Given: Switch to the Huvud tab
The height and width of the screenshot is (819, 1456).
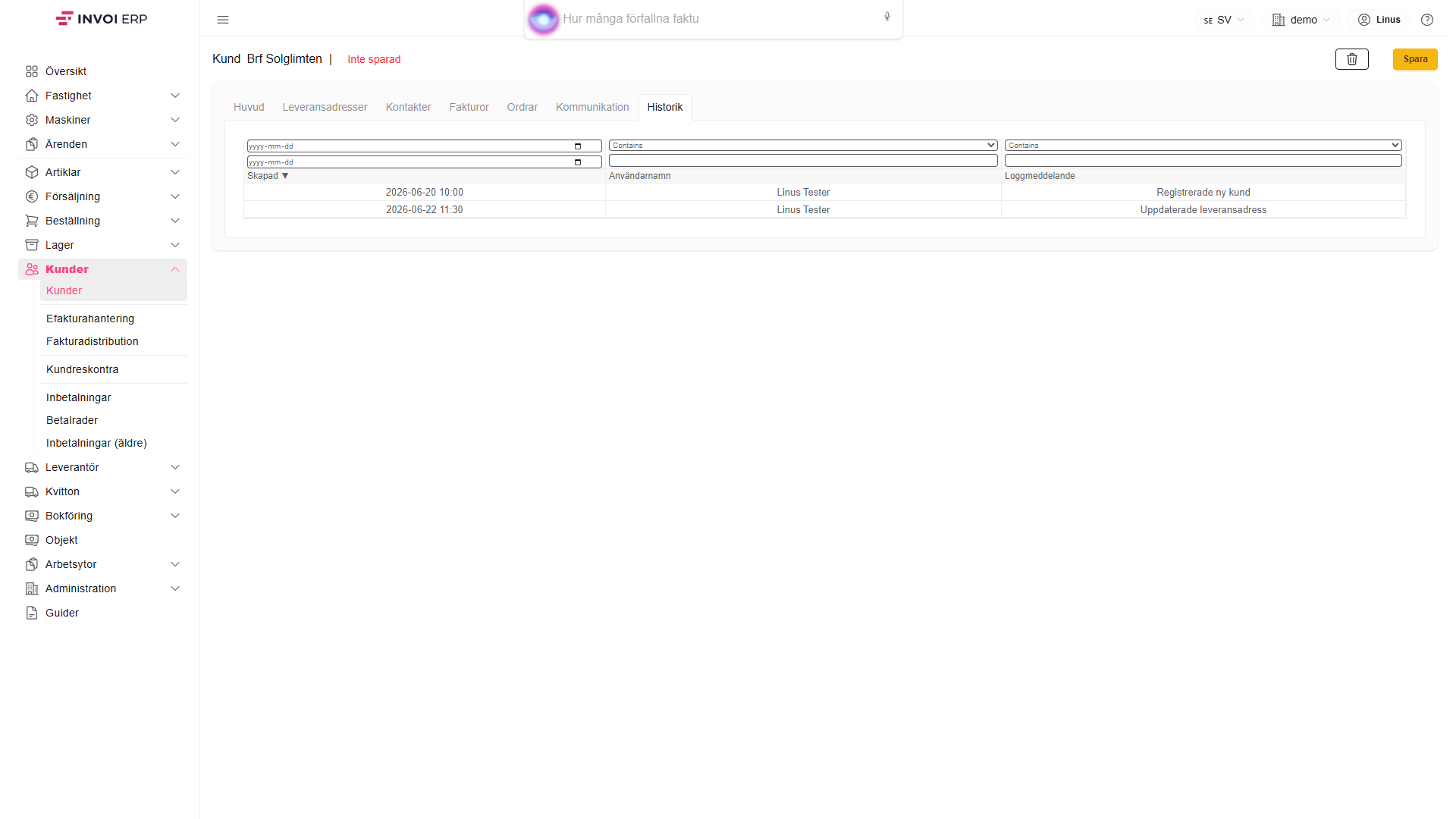Looking at the screenshot, I should (x=249, y=107).
